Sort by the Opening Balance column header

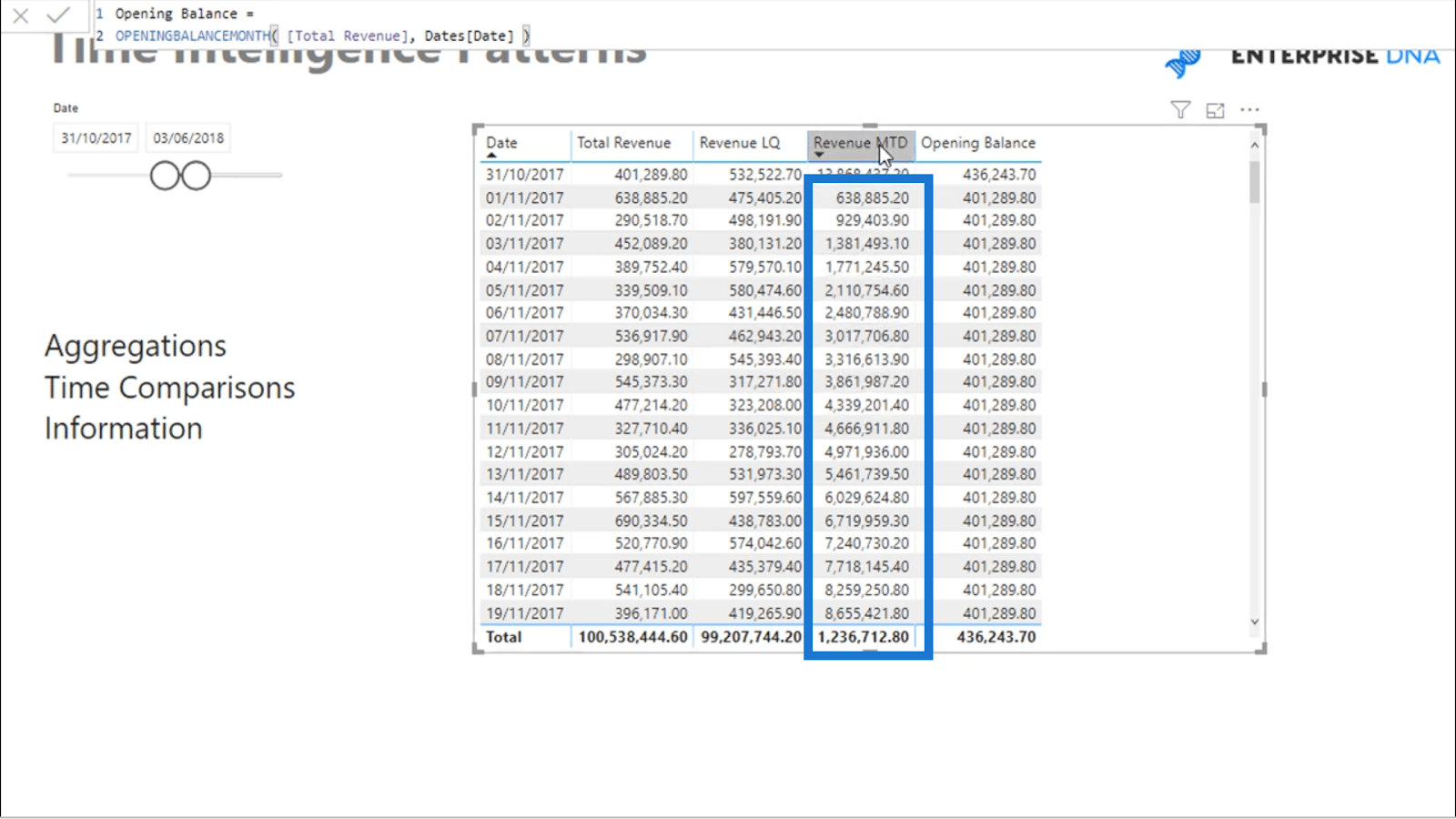point(978,143)
